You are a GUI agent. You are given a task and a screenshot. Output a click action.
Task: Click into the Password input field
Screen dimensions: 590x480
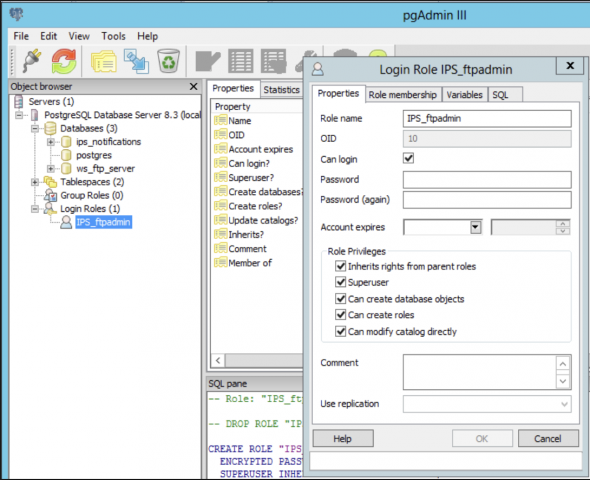[x=487, y=180]
